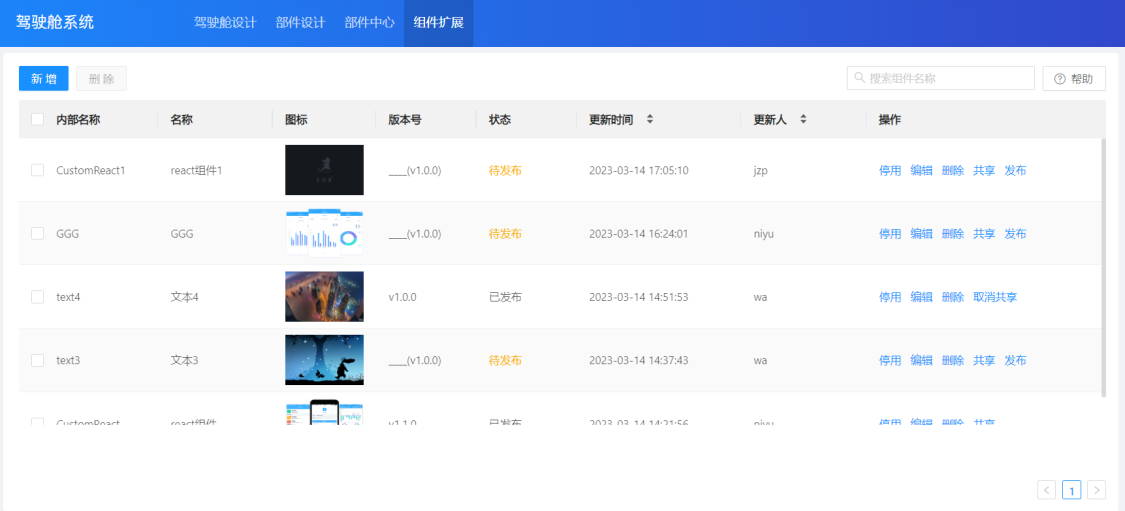The image size is (1125, 511).
Task: Open the 部件中心 tab
Action: 369,23
